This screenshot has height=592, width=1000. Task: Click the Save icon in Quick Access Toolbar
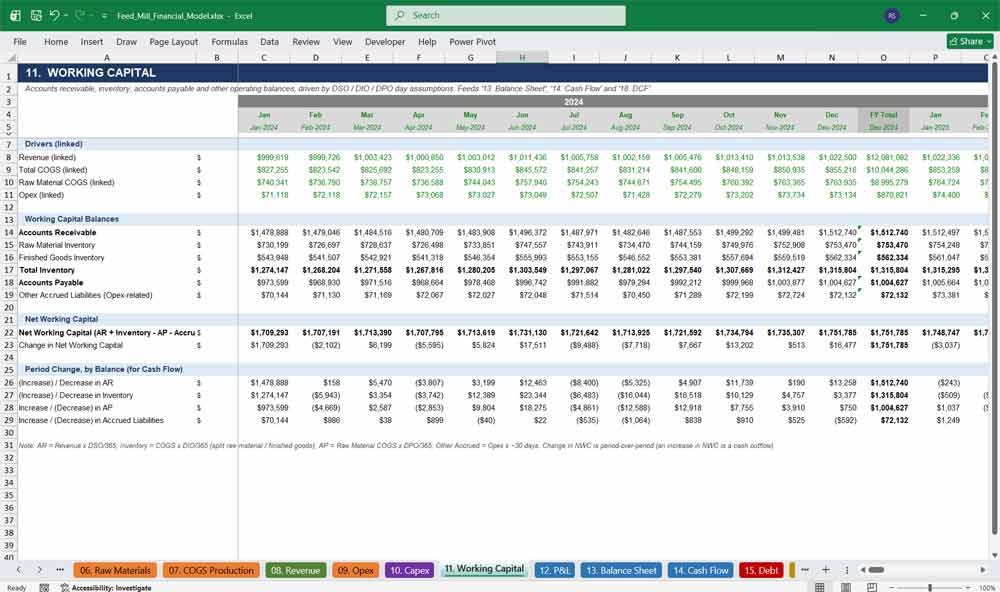coord(36,15)
